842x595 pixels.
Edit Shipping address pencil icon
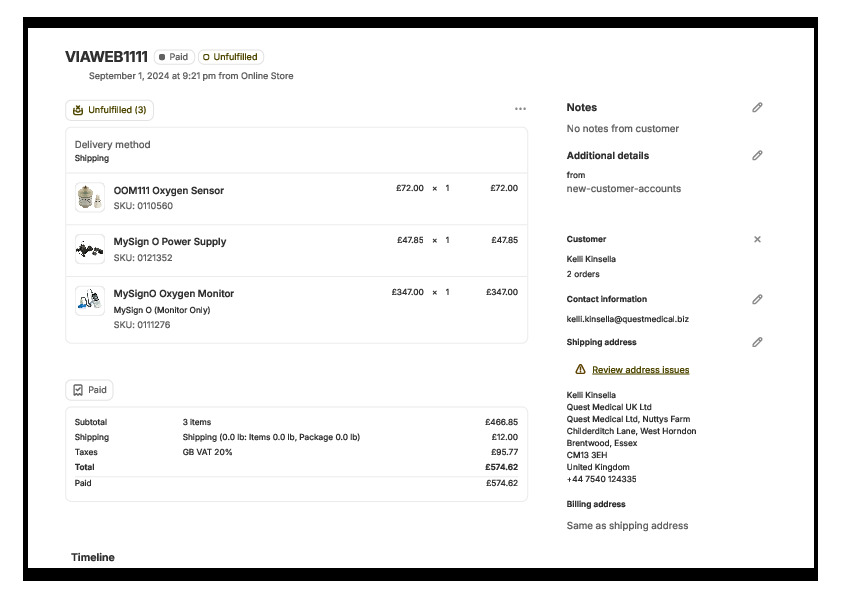point(757,342)
